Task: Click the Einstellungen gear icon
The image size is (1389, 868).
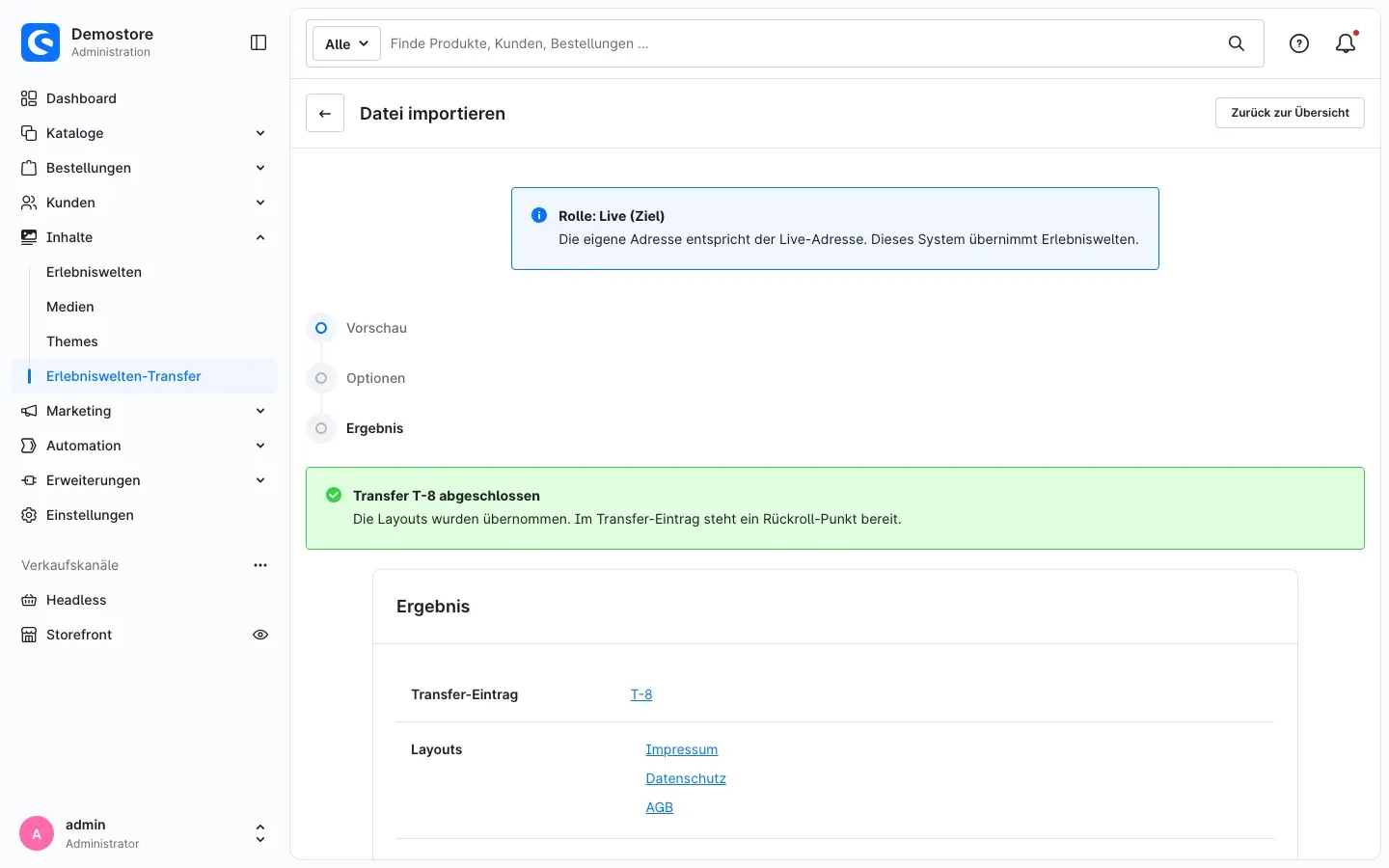Action: (x=29, y=515)
